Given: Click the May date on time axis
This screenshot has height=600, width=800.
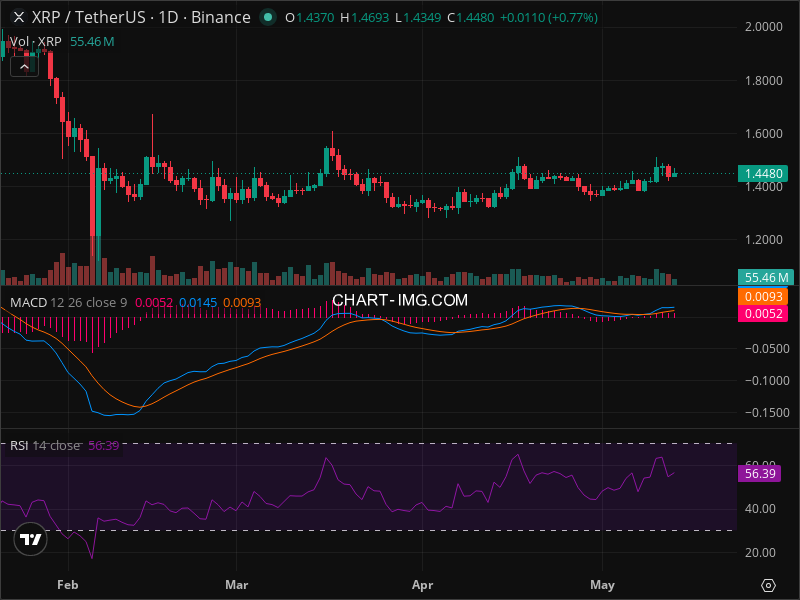Looking at the screenshot, I should (x=602, y=585).
